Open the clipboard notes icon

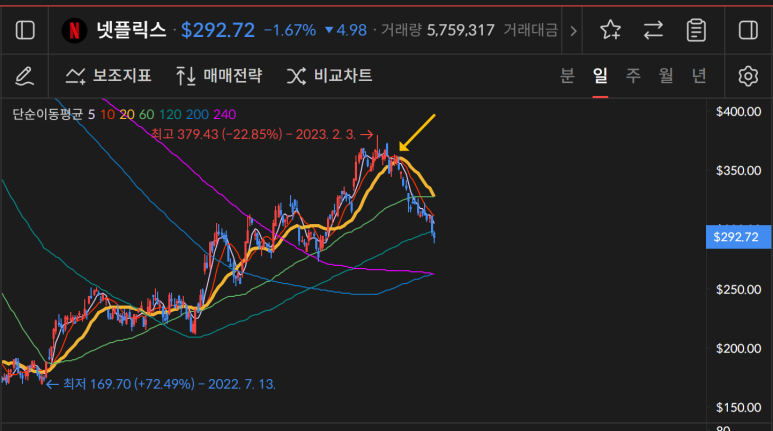point(696,30)
